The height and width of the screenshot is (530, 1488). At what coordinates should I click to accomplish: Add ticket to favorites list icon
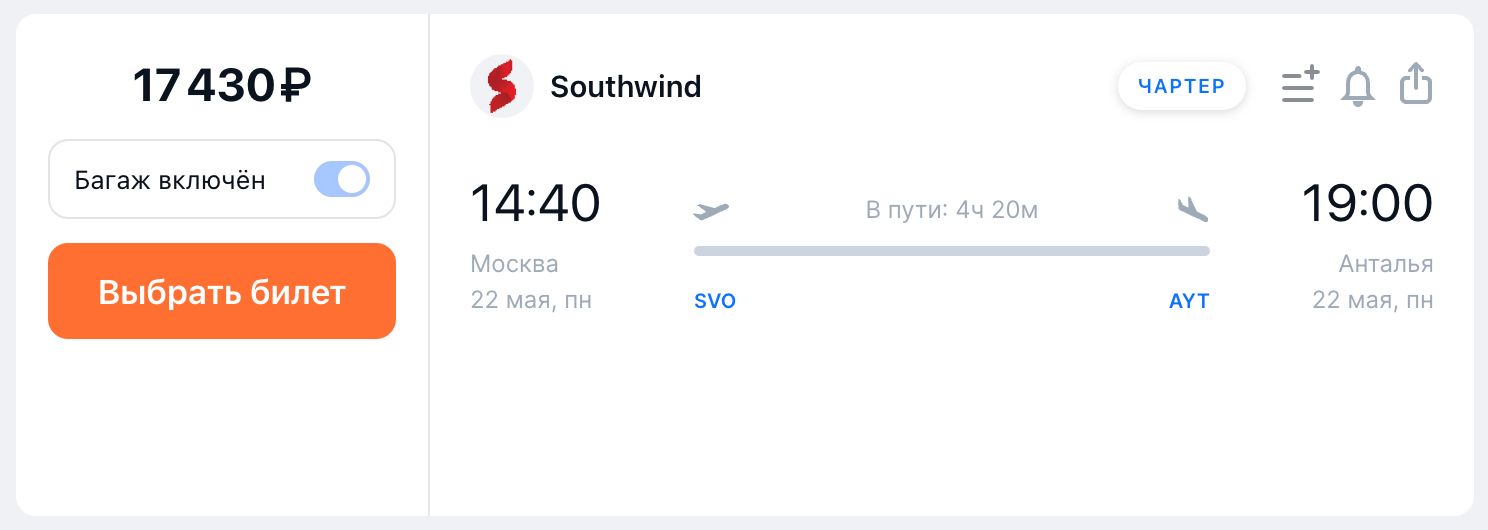coord(1301,85)
